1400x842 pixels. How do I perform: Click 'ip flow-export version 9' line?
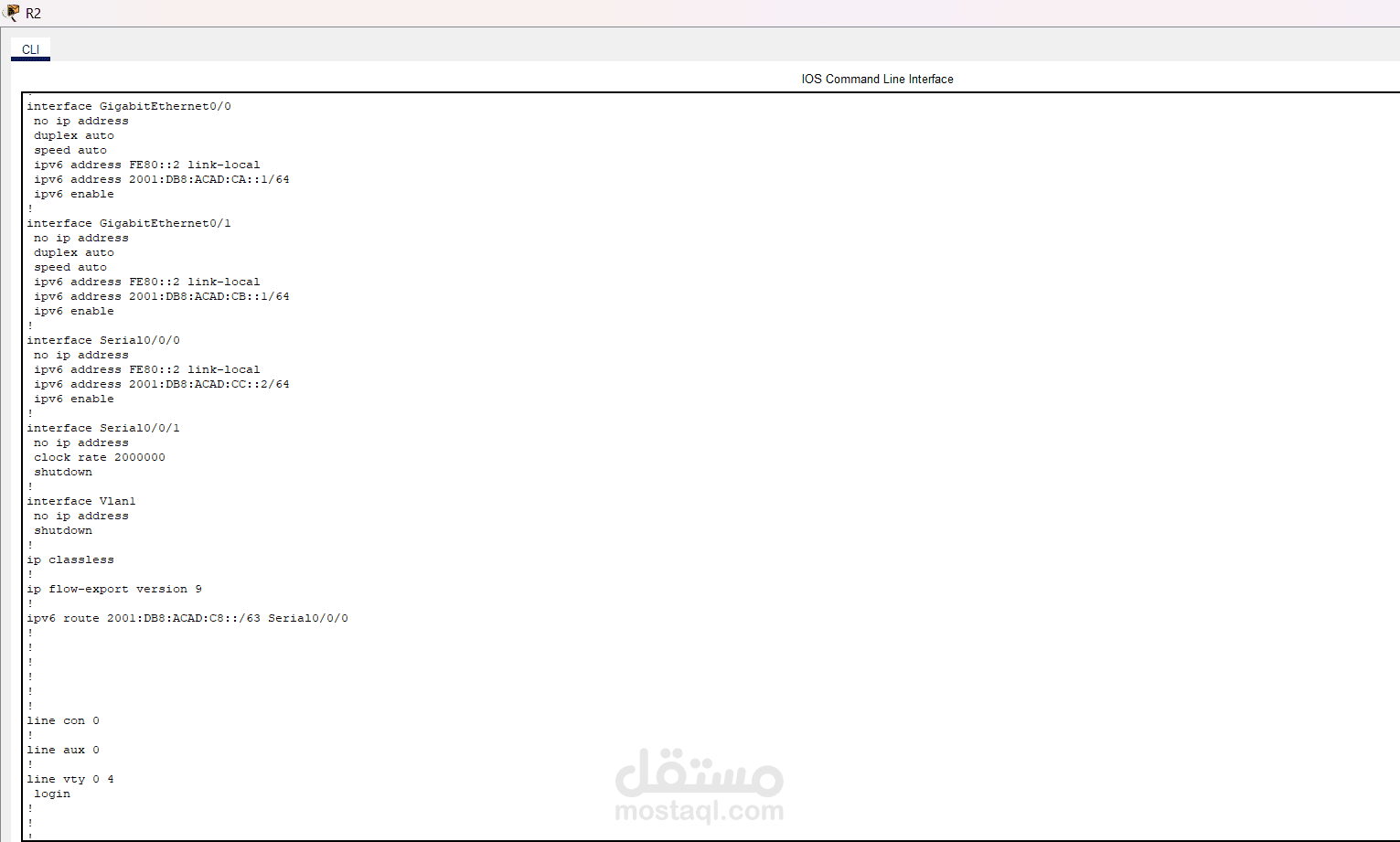click(x=114, y=589)
